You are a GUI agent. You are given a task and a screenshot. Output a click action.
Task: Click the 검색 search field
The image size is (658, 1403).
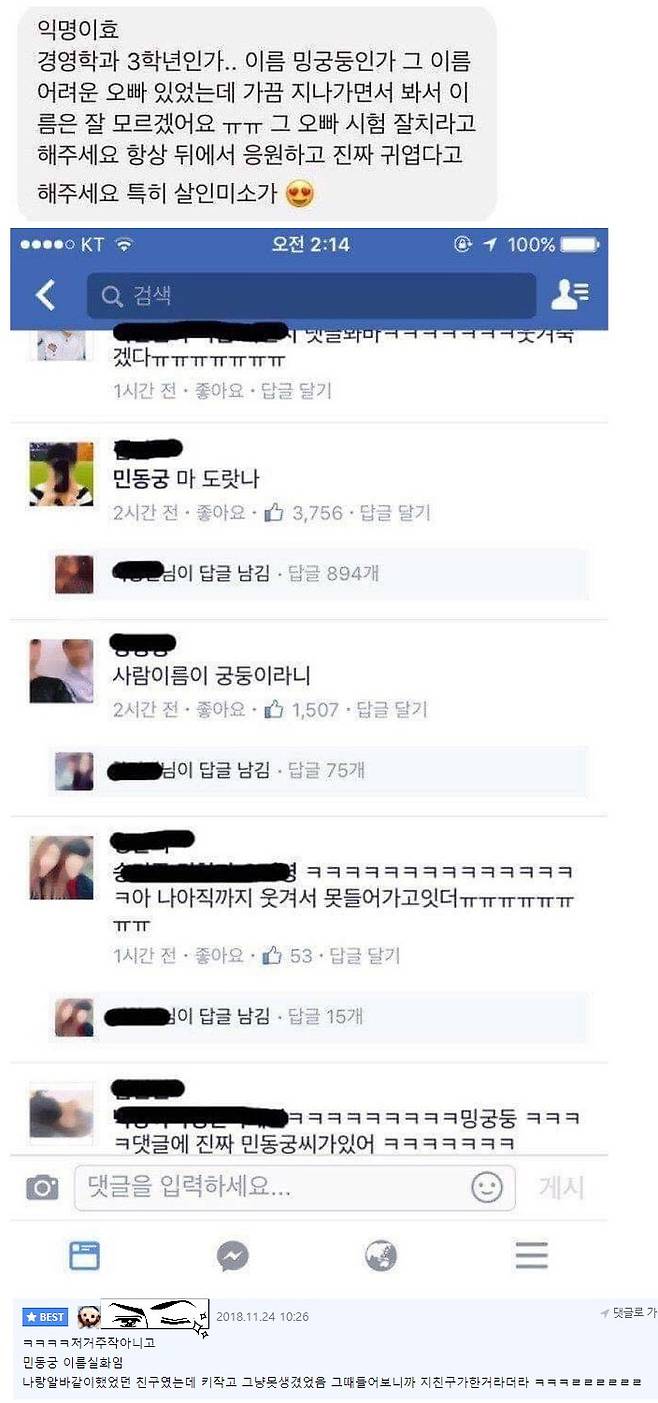click(x=311, y=295)
